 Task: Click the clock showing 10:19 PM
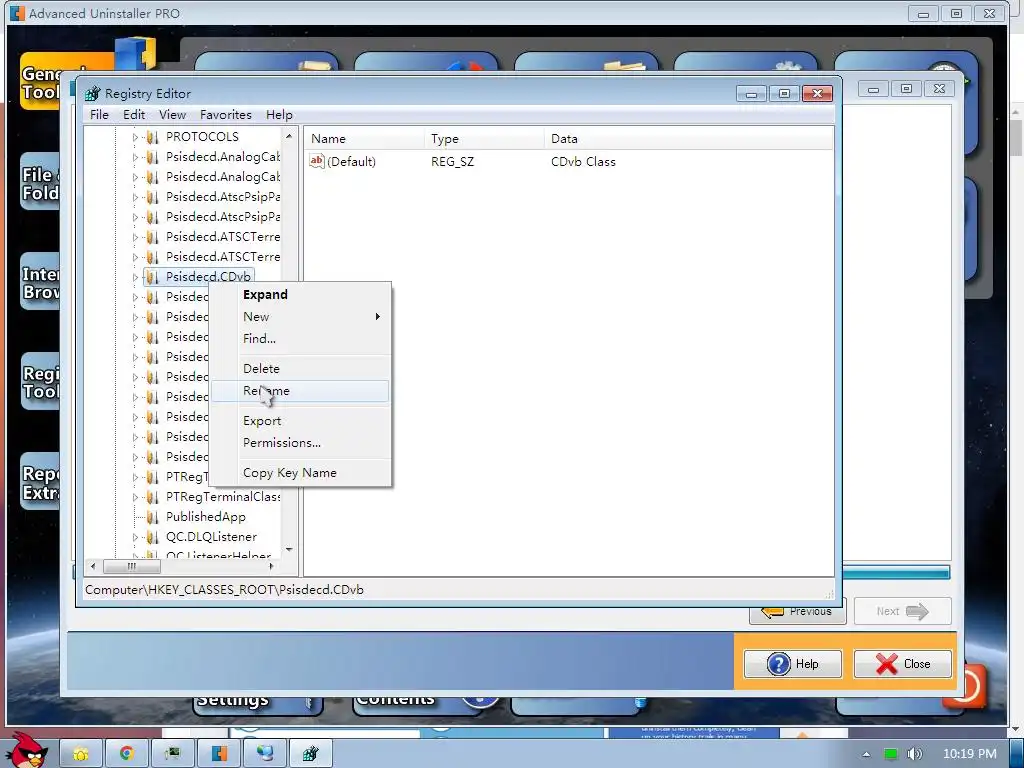coord(970,754)
